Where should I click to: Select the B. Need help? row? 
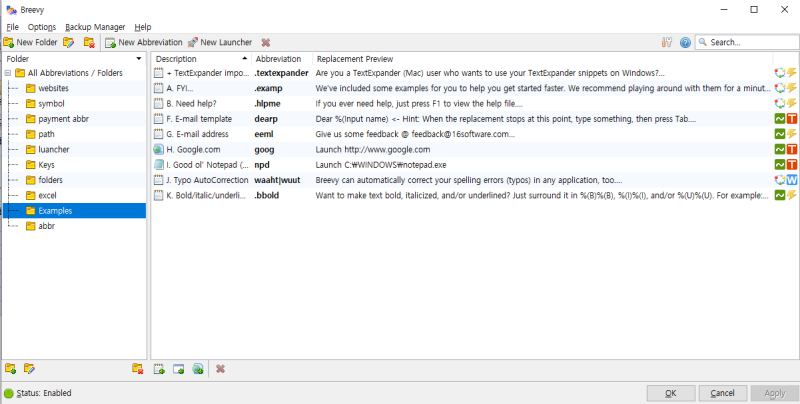475,104
